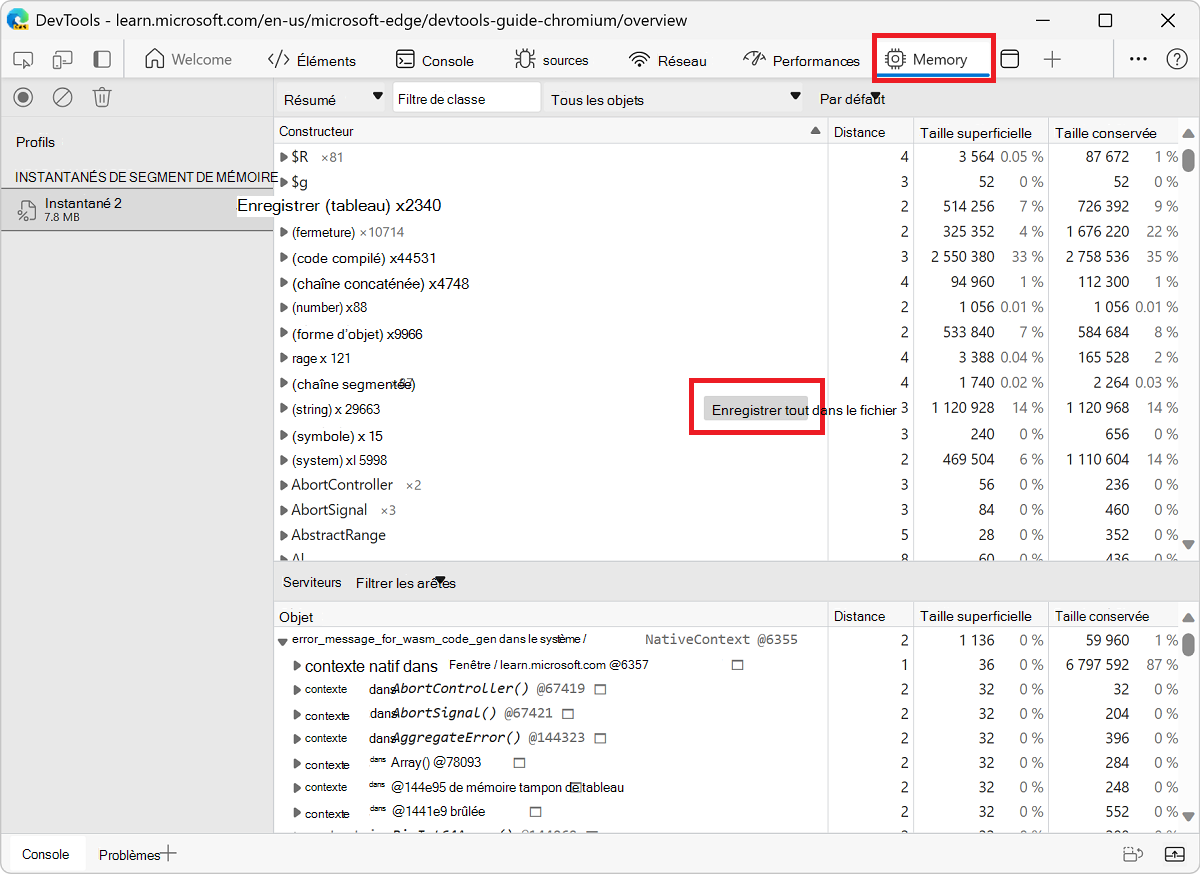The width and height of the screenshot is (1200, 874).
Task: Toggle device emulation mode icon
Action: tap(62, 60)
